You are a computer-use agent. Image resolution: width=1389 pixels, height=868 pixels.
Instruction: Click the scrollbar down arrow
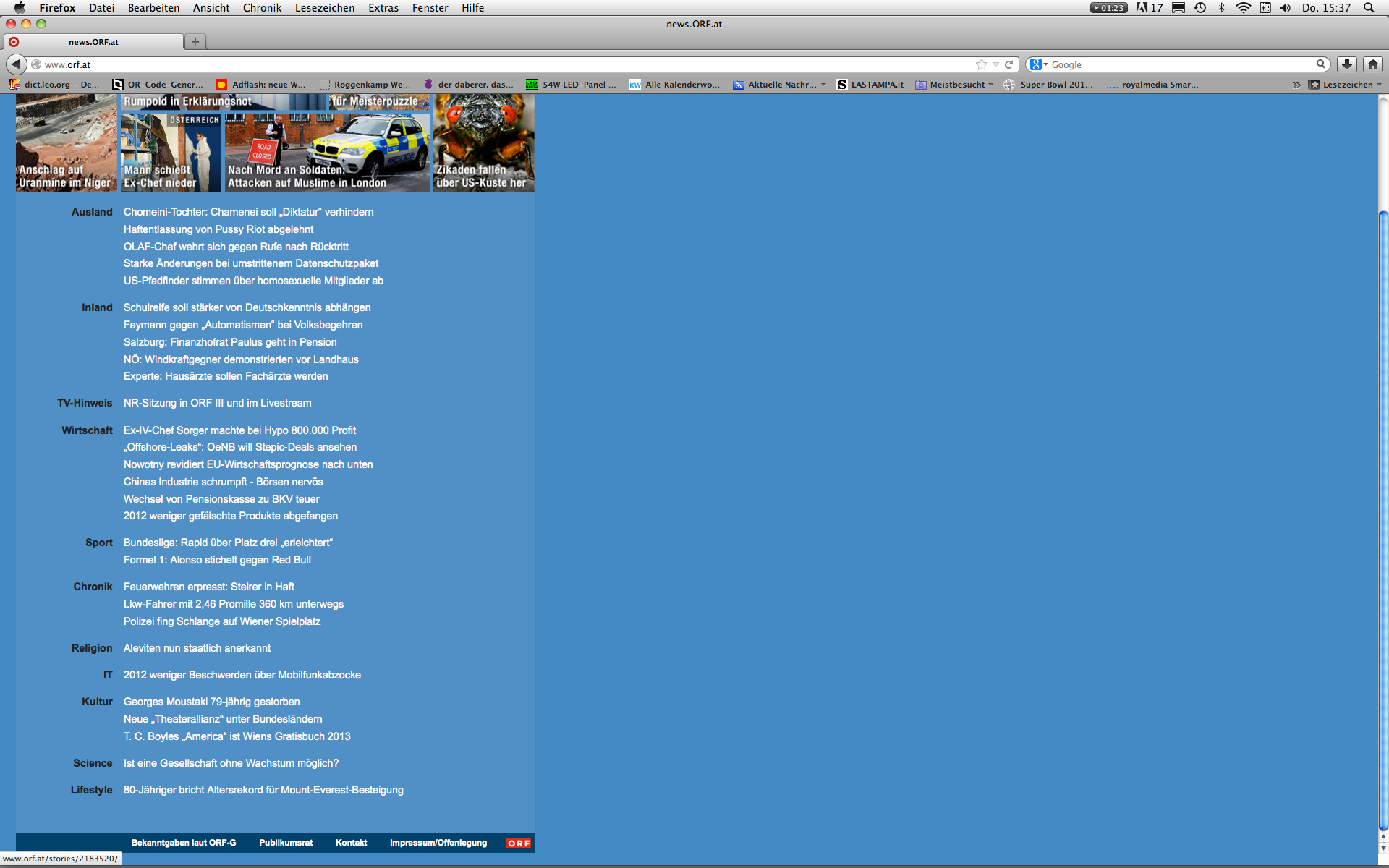pos(1383,848)
